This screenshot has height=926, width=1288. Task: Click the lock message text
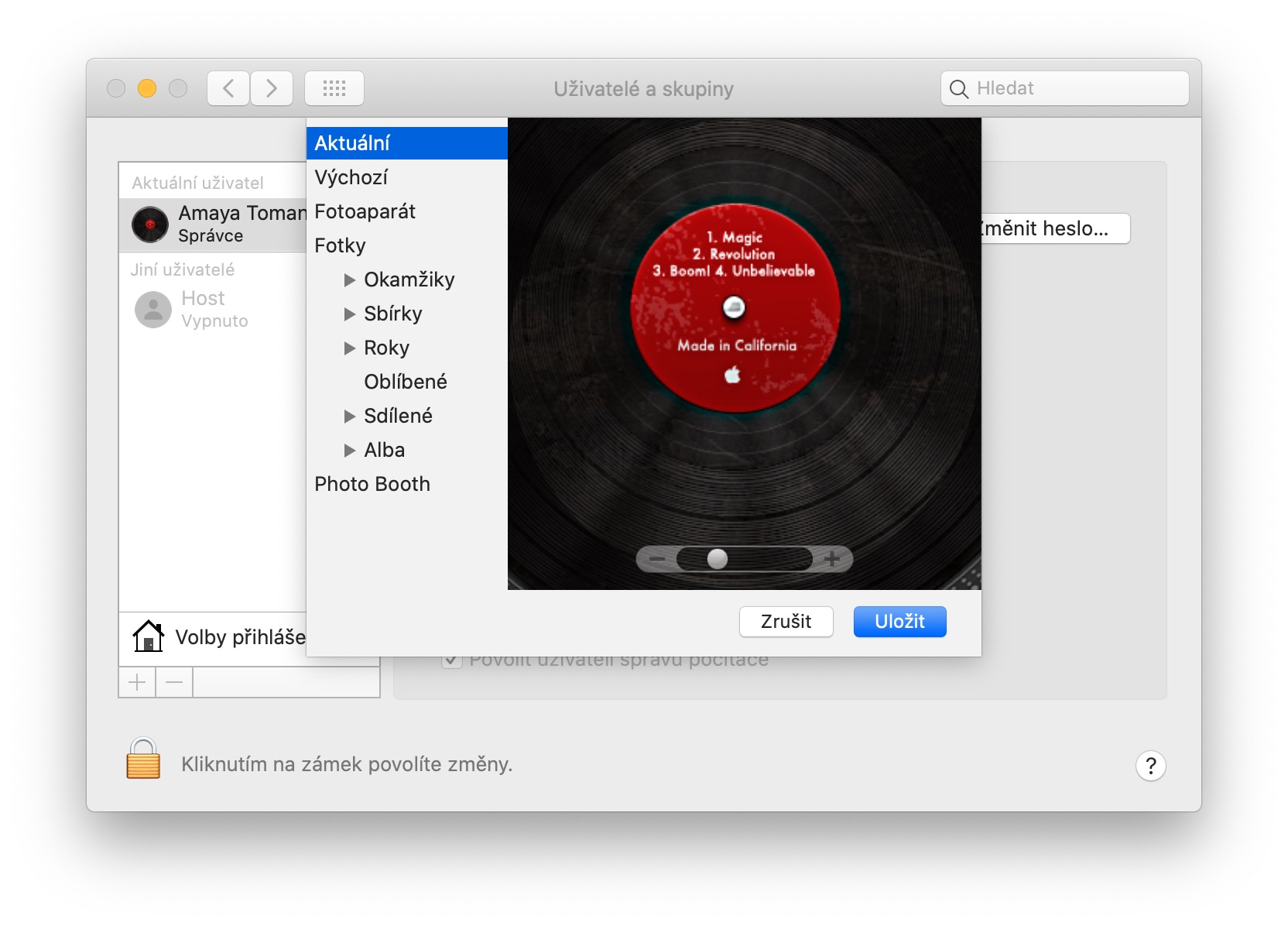pos(347,764)
